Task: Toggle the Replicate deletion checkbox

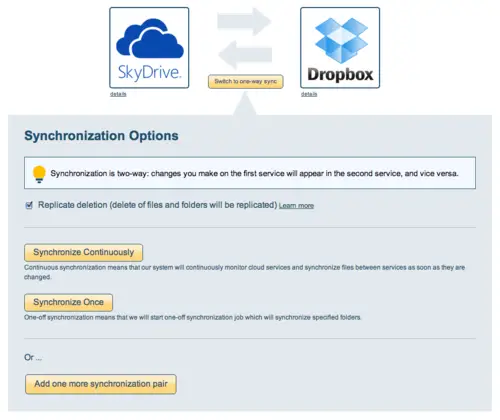Action: 29,205
